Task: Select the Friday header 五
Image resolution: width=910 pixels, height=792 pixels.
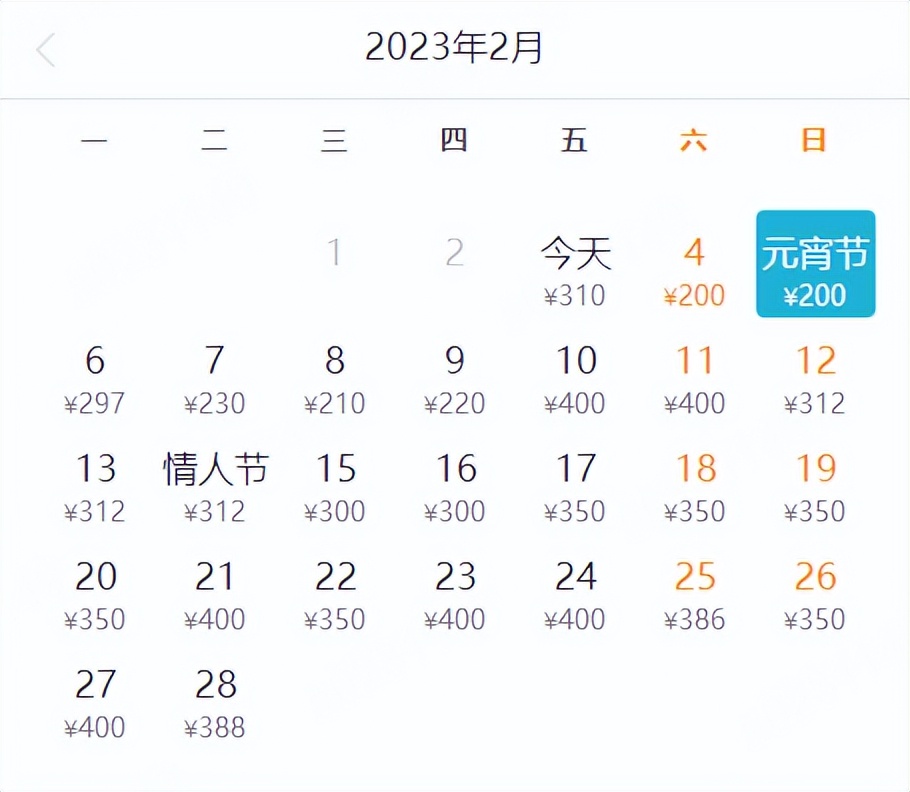Action: 576,141
